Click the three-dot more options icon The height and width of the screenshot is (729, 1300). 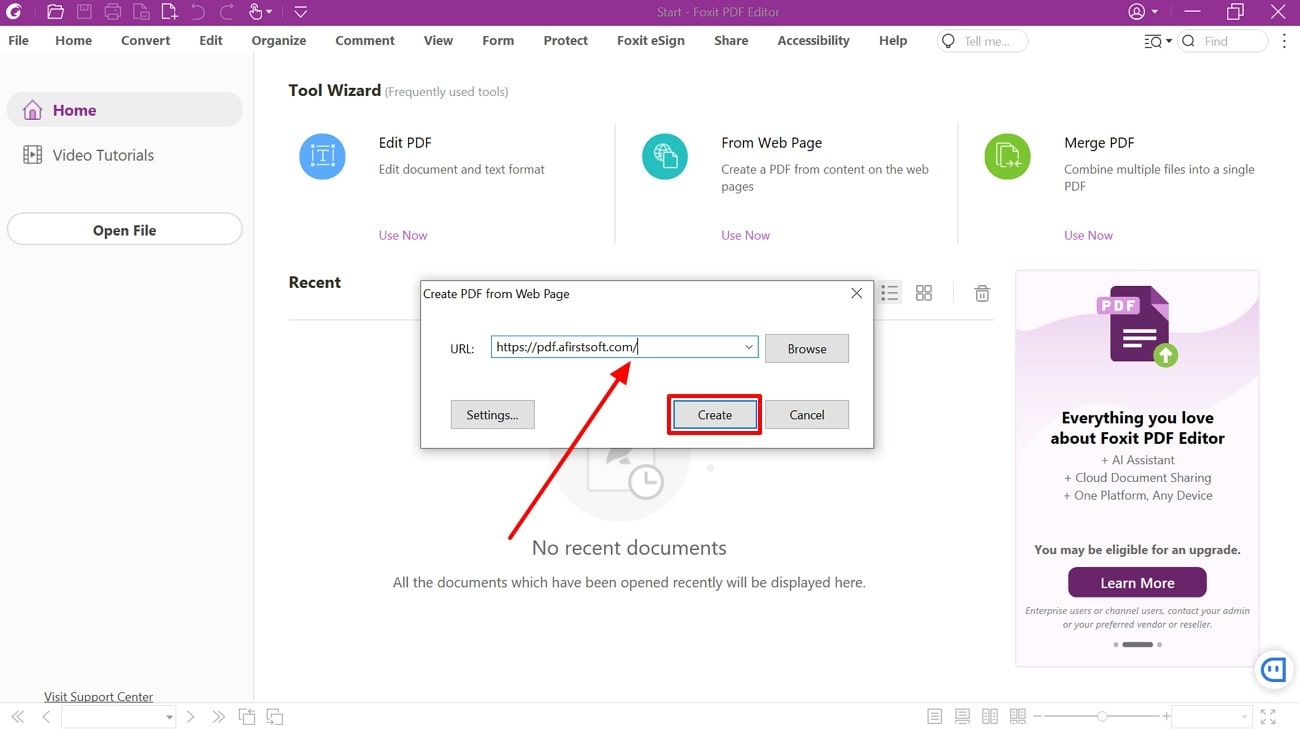[1284, 41]
